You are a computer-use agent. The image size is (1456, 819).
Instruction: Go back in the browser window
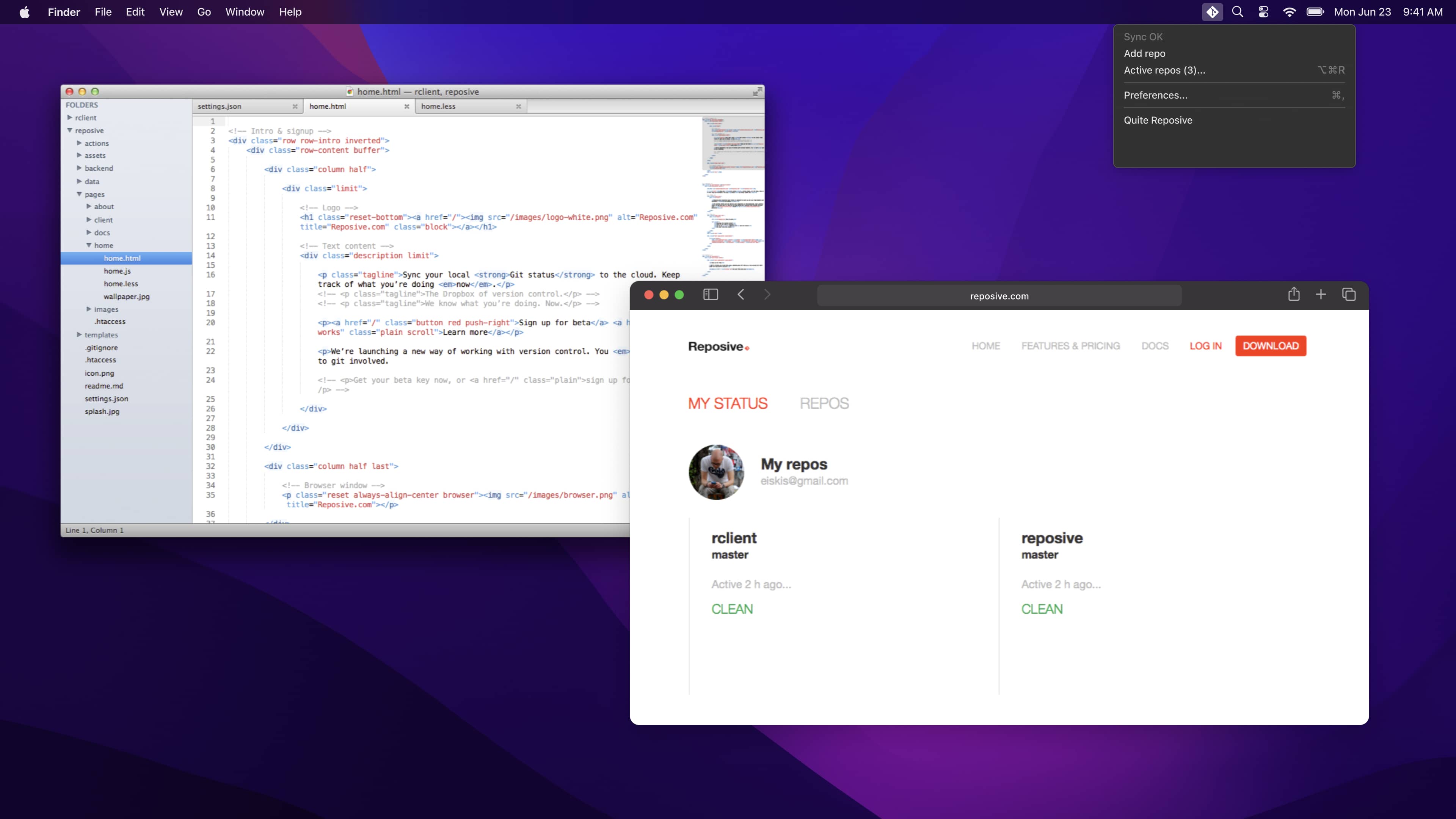741,295
